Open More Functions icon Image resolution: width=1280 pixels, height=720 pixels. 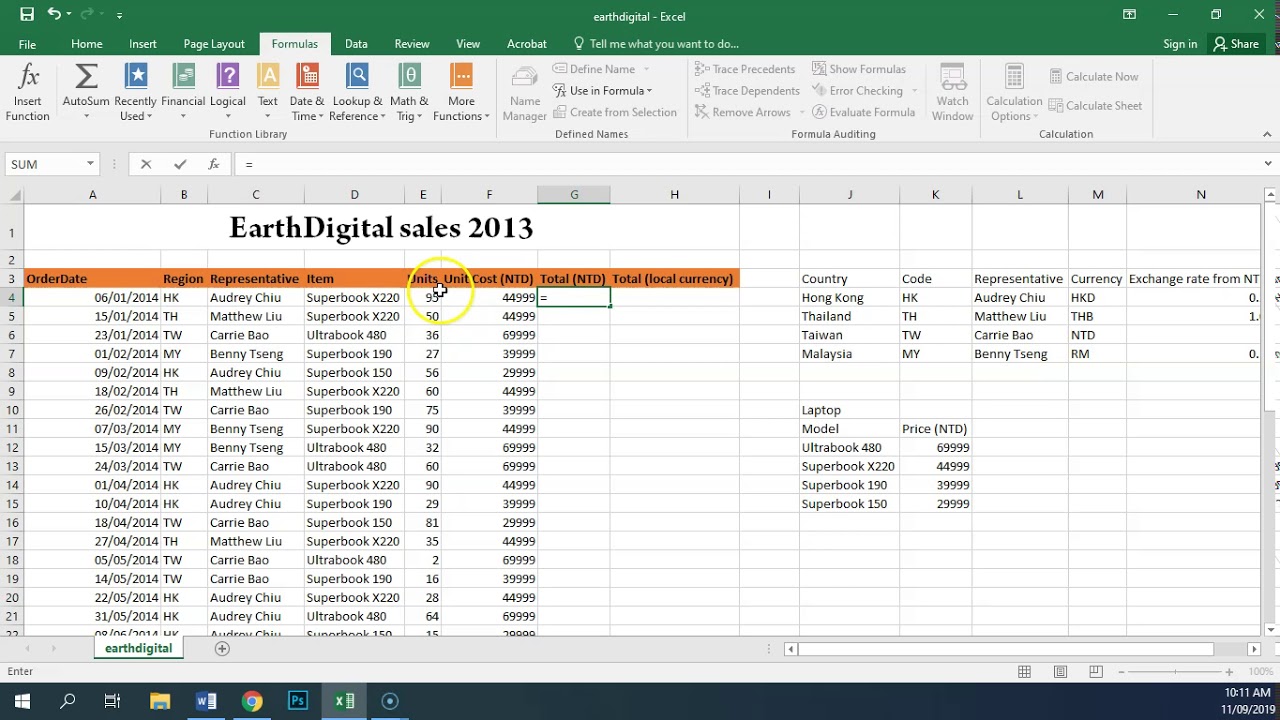click(x=461, y=77)
